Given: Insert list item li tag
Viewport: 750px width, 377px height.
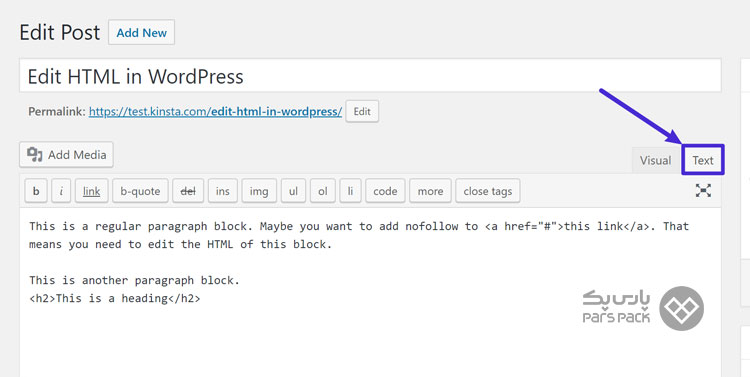Looking at the screenshot, I should 351,191.
